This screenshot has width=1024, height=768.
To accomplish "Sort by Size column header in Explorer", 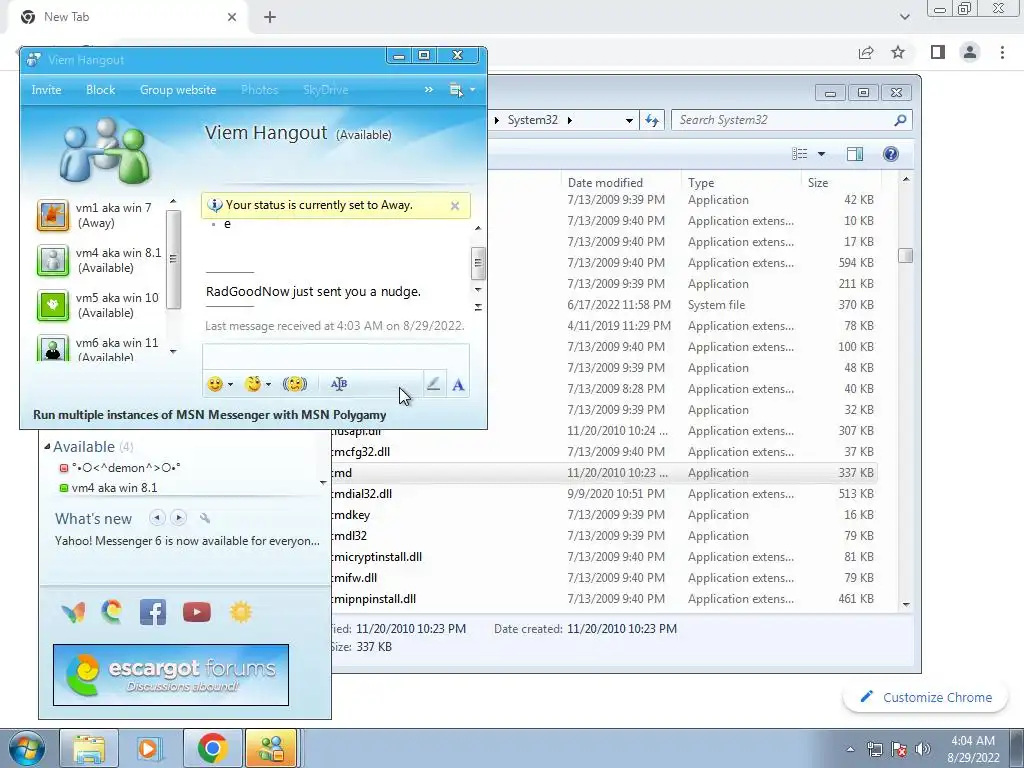I will [x=840, y=182].
